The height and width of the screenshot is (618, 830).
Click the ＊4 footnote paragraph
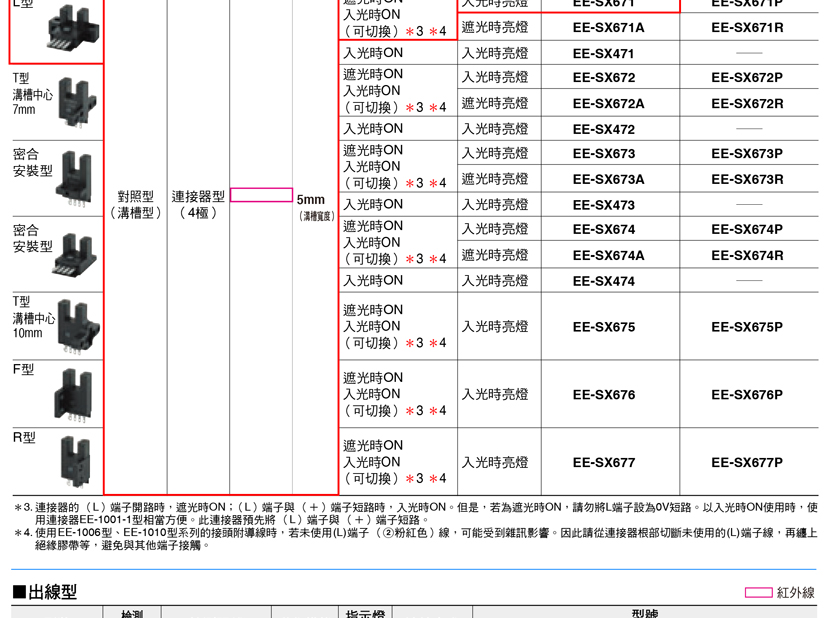pos(416,539)
